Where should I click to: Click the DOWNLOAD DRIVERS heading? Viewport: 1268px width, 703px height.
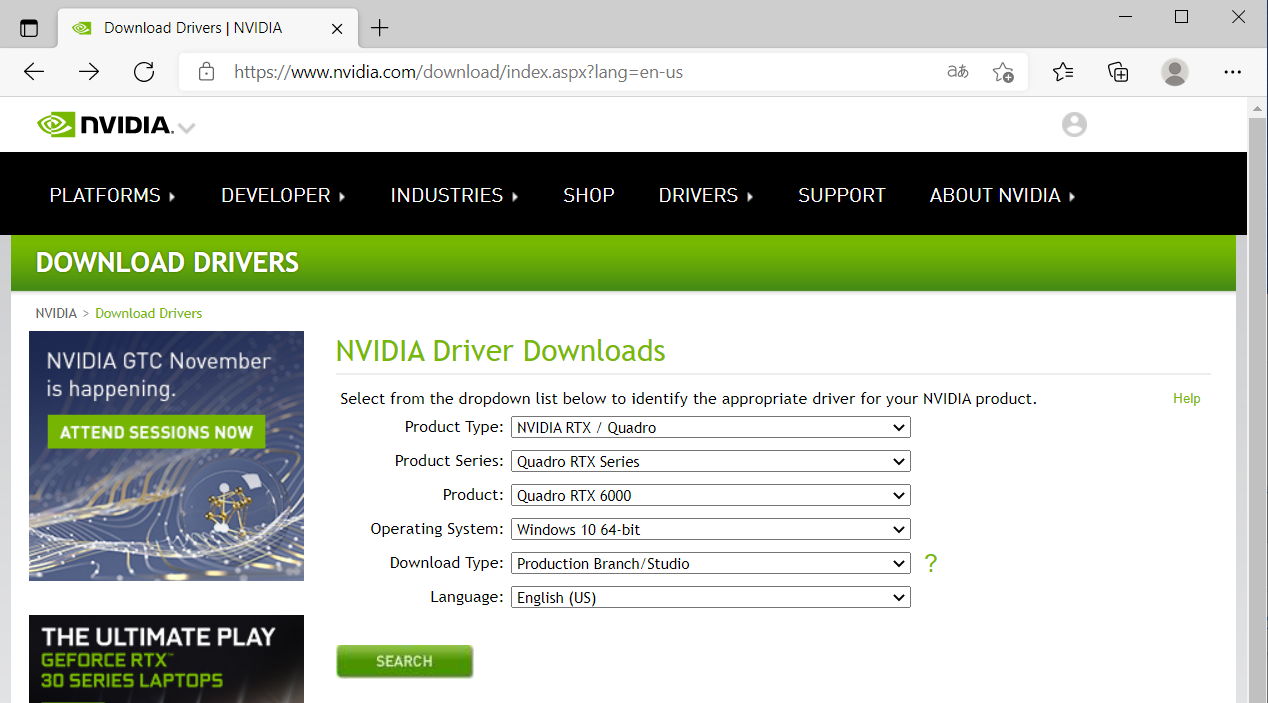[167, 263]
